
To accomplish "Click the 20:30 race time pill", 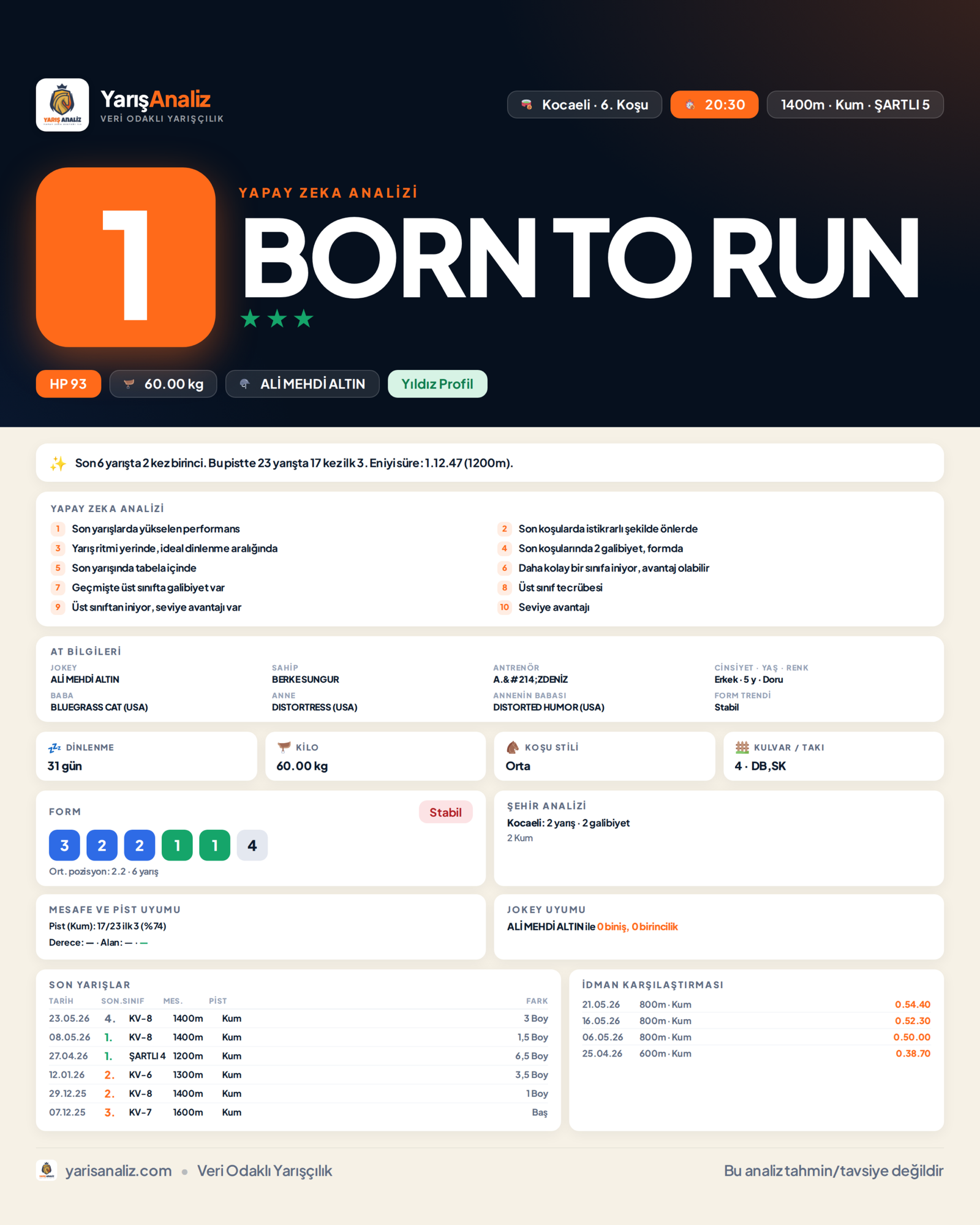I will tap(714, 105).
